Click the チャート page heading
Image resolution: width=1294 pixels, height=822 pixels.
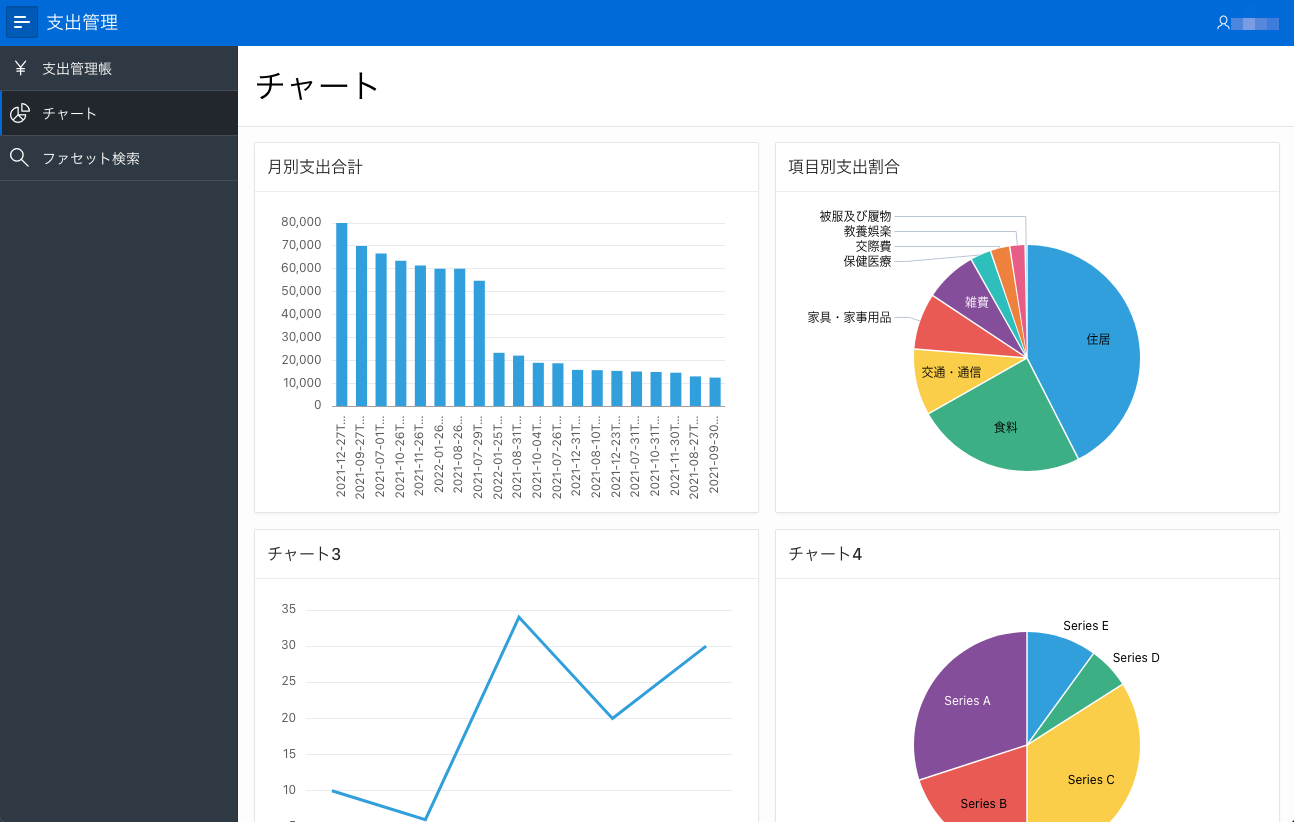click(317, 86)
